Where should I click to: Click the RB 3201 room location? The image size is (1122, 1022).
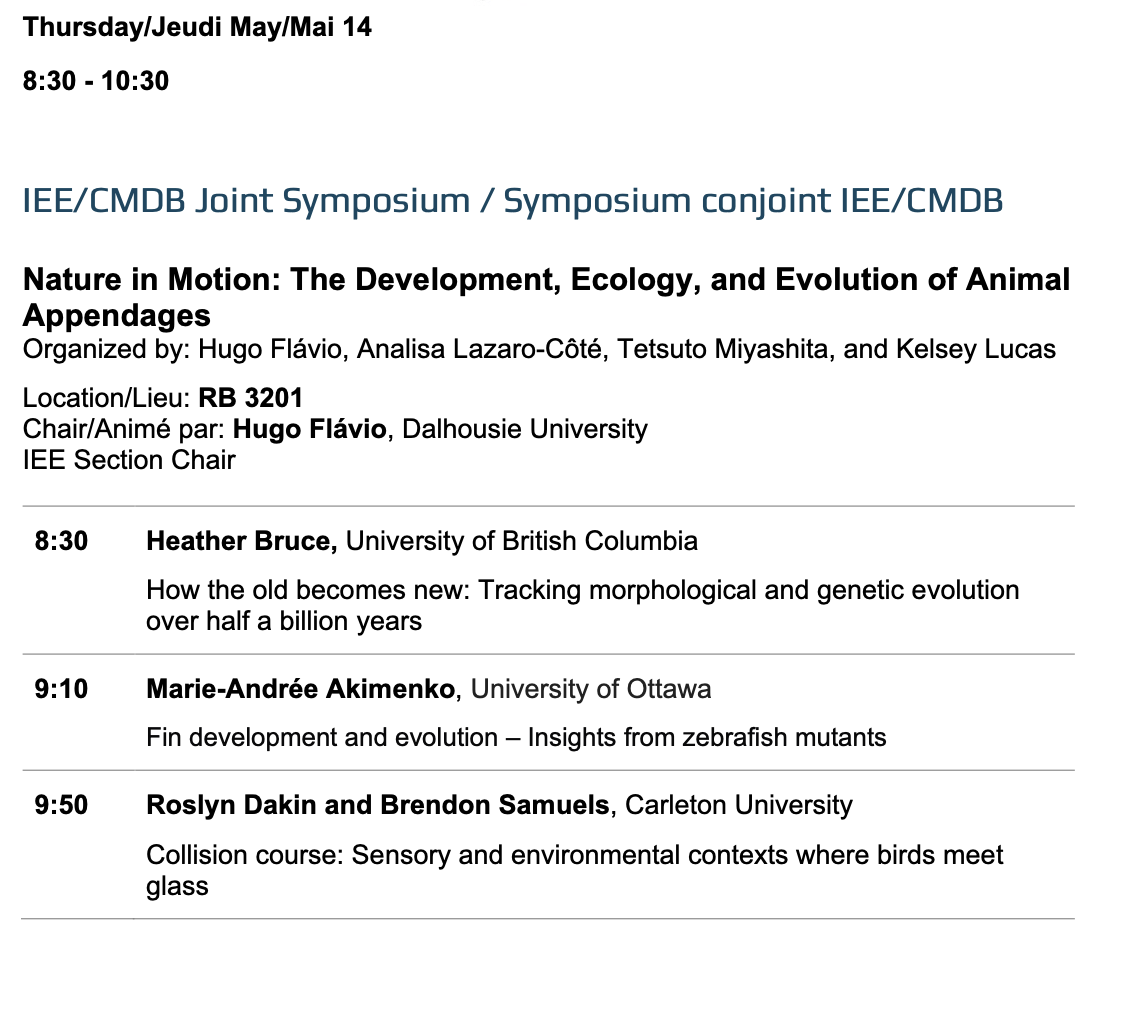click(250, 398)
